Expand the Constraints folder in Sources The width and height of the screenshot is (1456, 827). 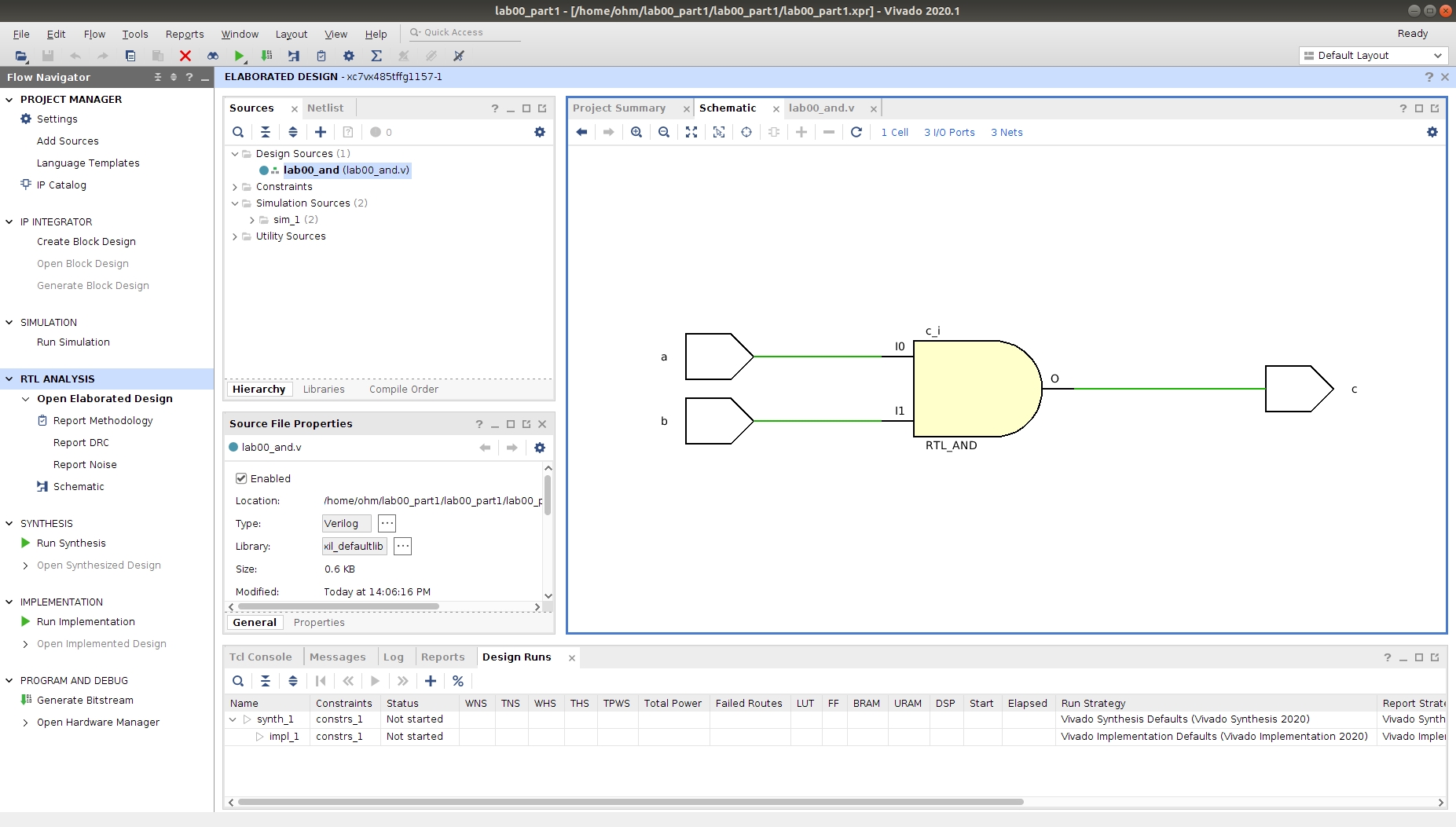(235, 187)
